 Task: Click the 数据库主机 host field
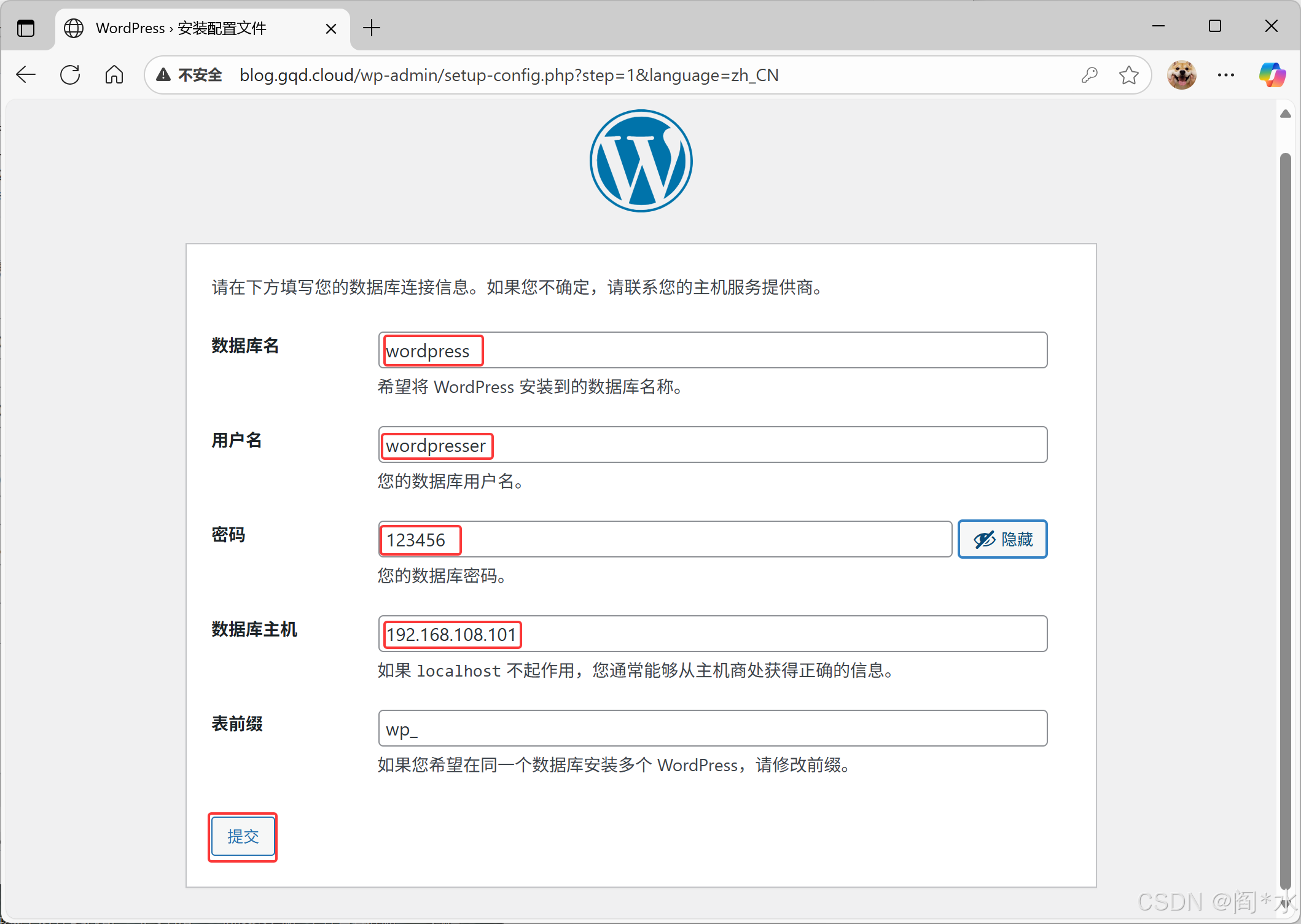(x=713, y=634)
